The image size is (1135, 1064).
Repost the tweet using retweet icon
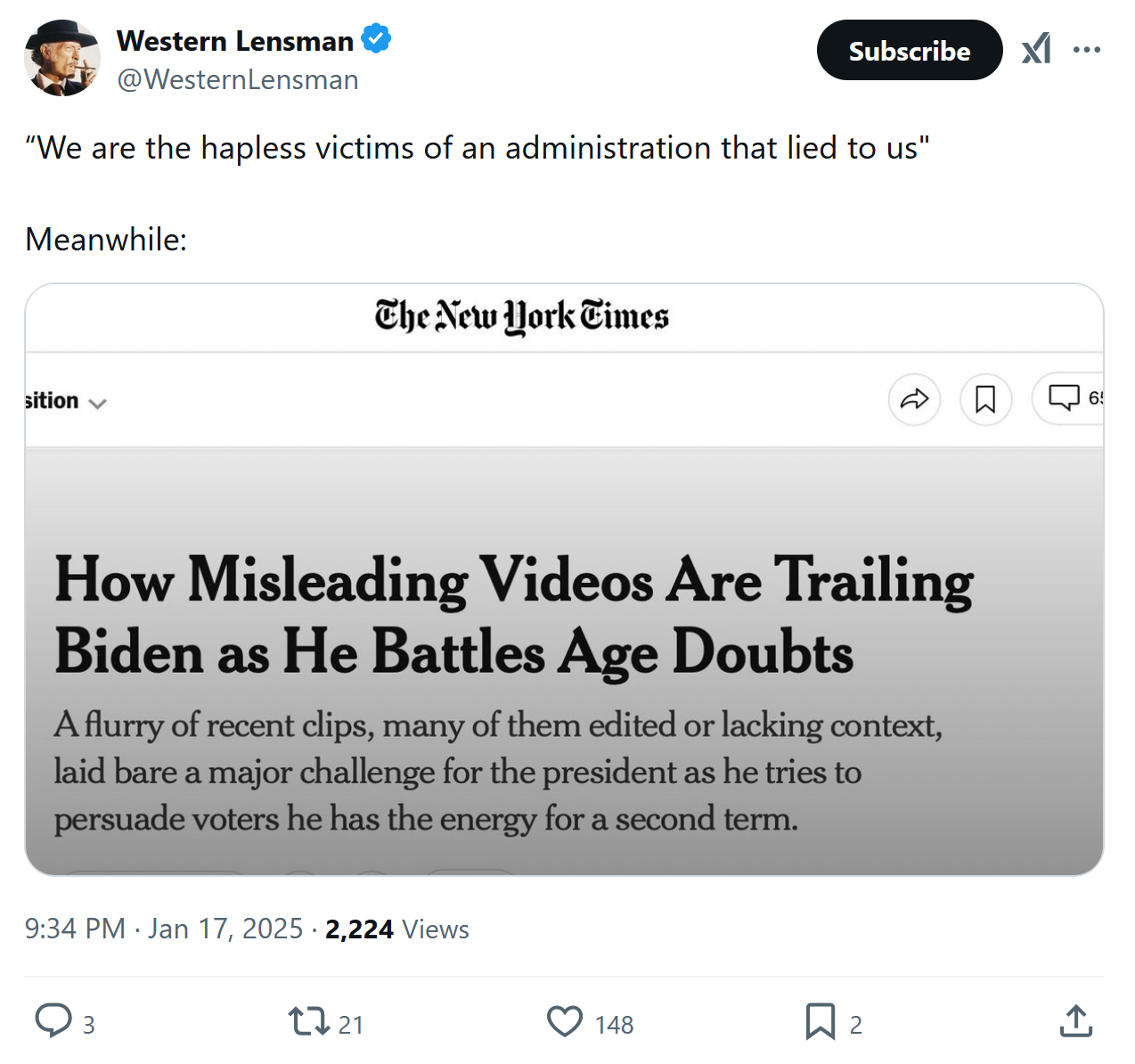pyautogui.click(x=309, y=1021)
